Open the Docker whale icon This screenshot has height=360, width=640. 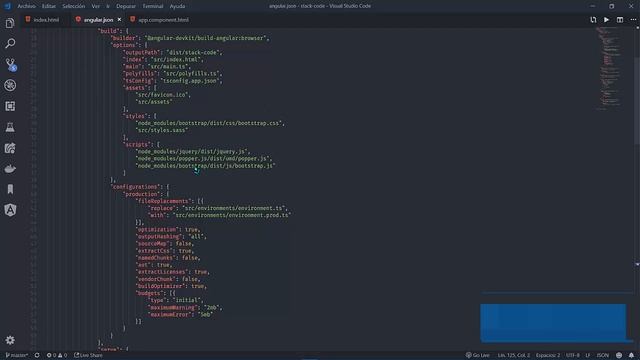click(x=10, y=169)
